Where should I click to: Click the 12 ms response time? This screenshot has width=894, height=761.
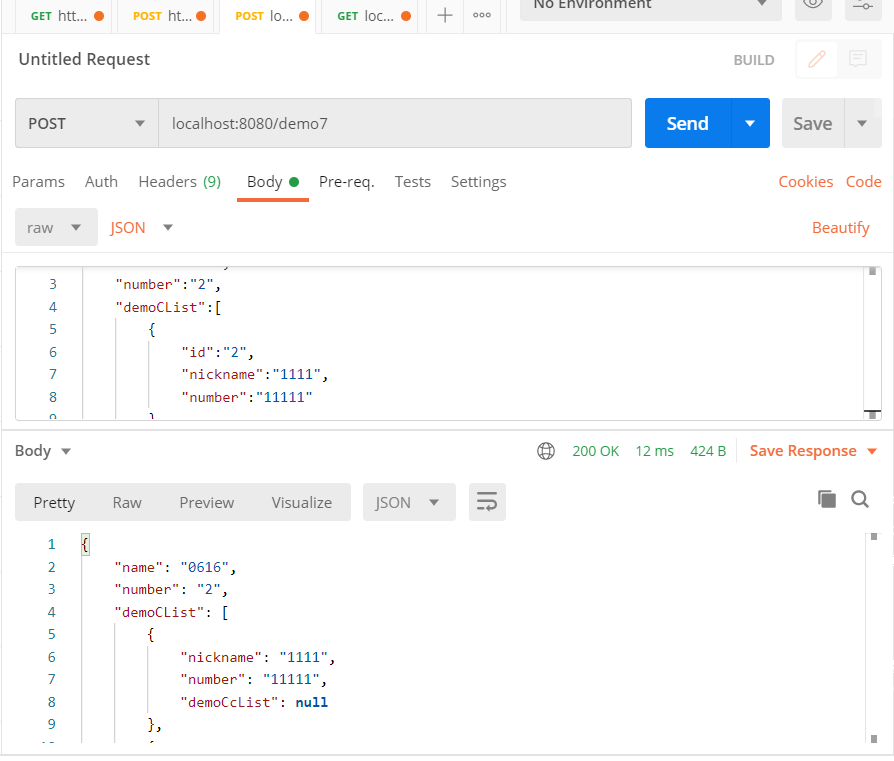click(655, 451)
